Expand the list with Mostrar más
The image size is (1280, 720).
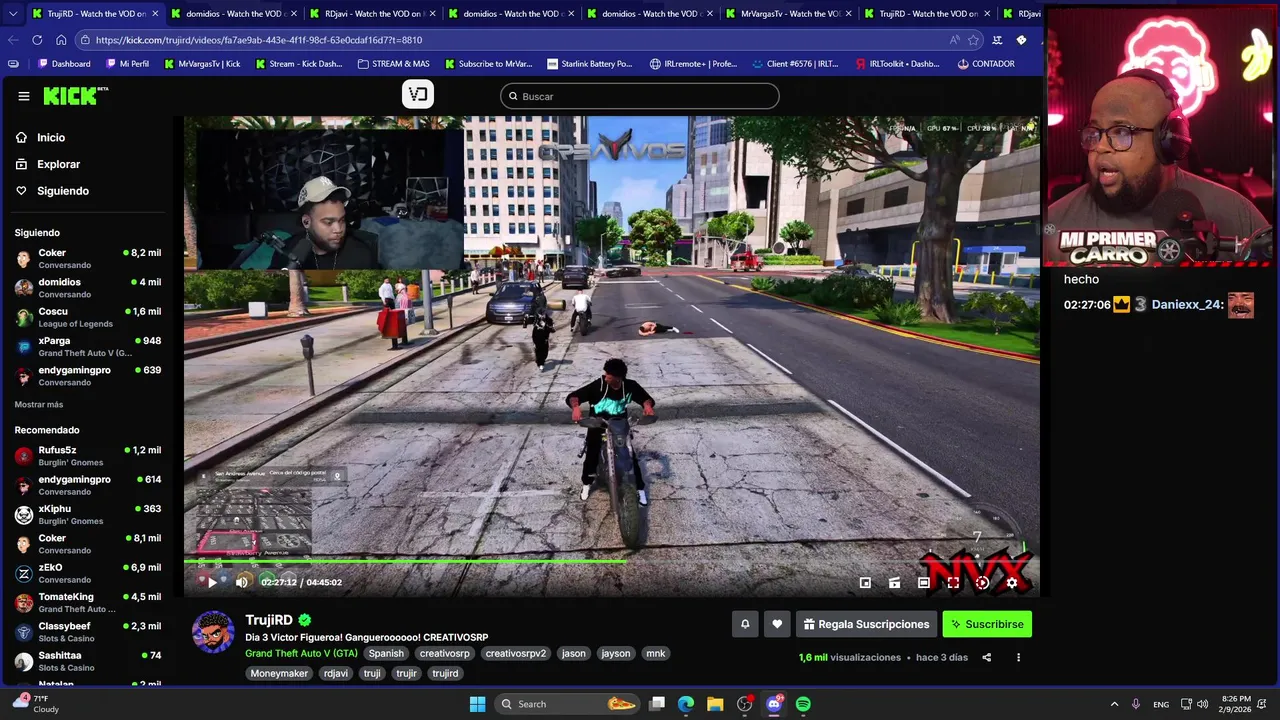(39, 404)
